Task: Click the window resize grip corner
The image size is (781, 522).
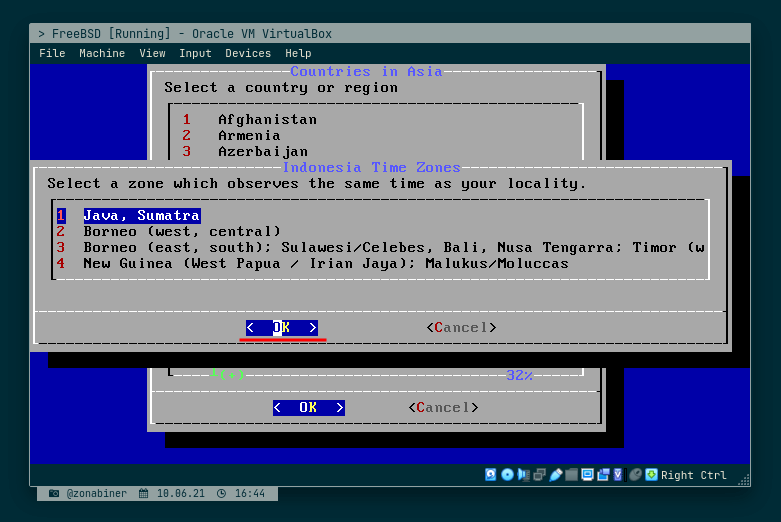Action: click(744, 480)
